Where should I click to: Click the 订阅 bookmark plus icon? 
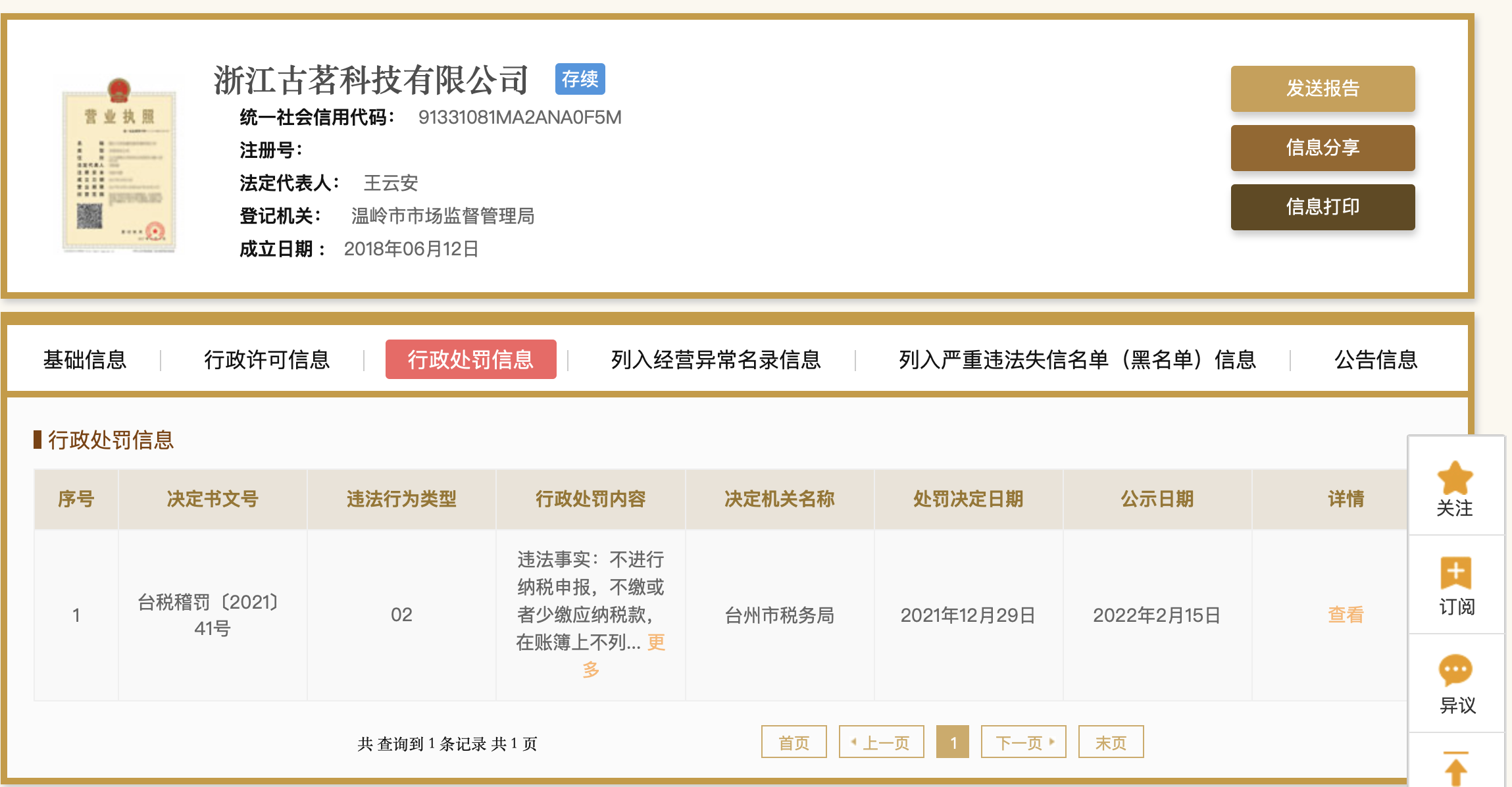coord(1455,572)
